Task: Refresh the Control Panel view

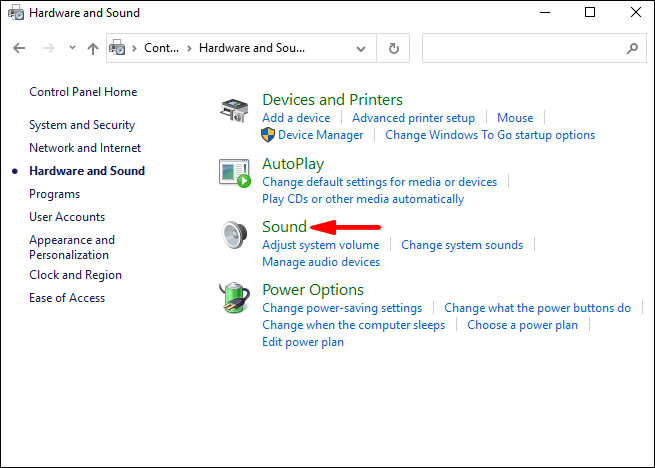Action: click(x=394, y=48)
